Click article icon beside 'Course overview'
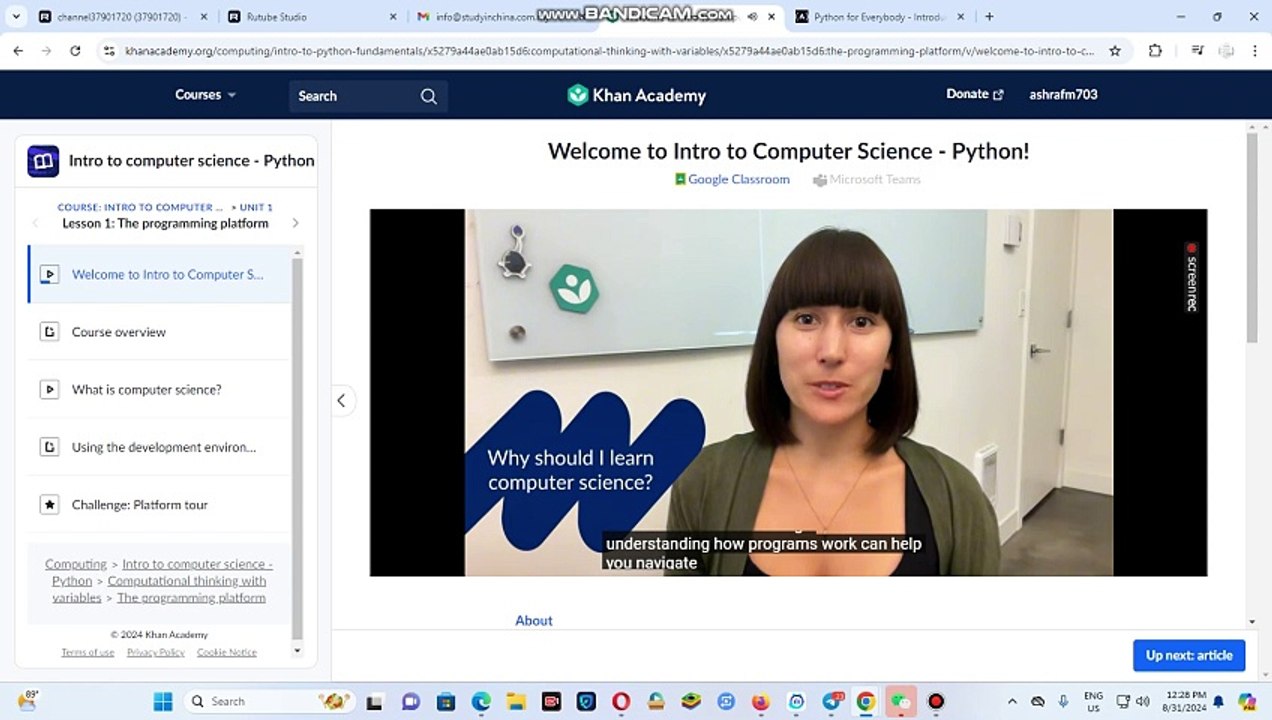 click(x=49, y=331)
